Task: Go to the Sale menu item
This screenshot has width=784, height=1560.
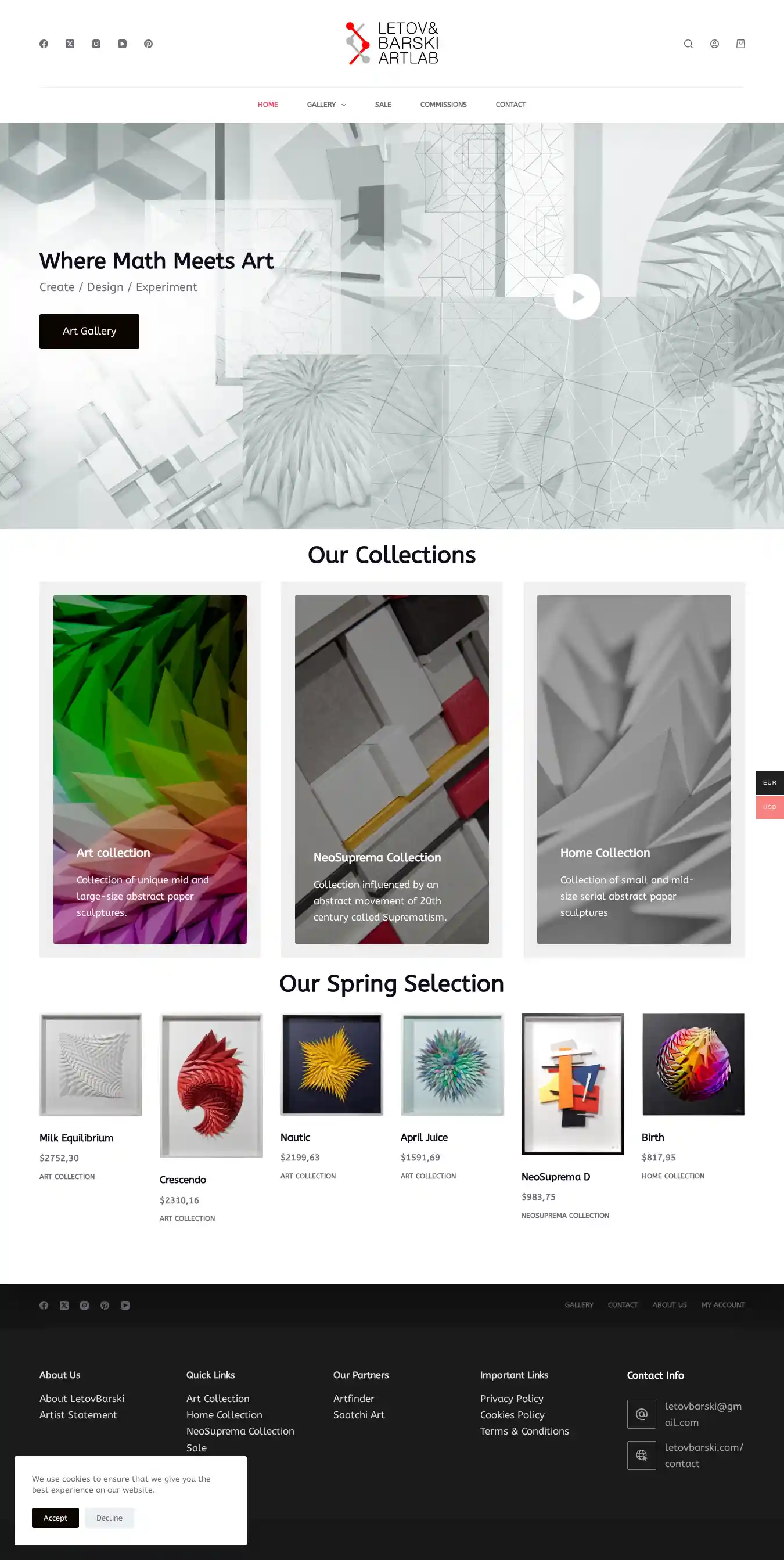Action: pyautogui.click(x=383, y=104)
